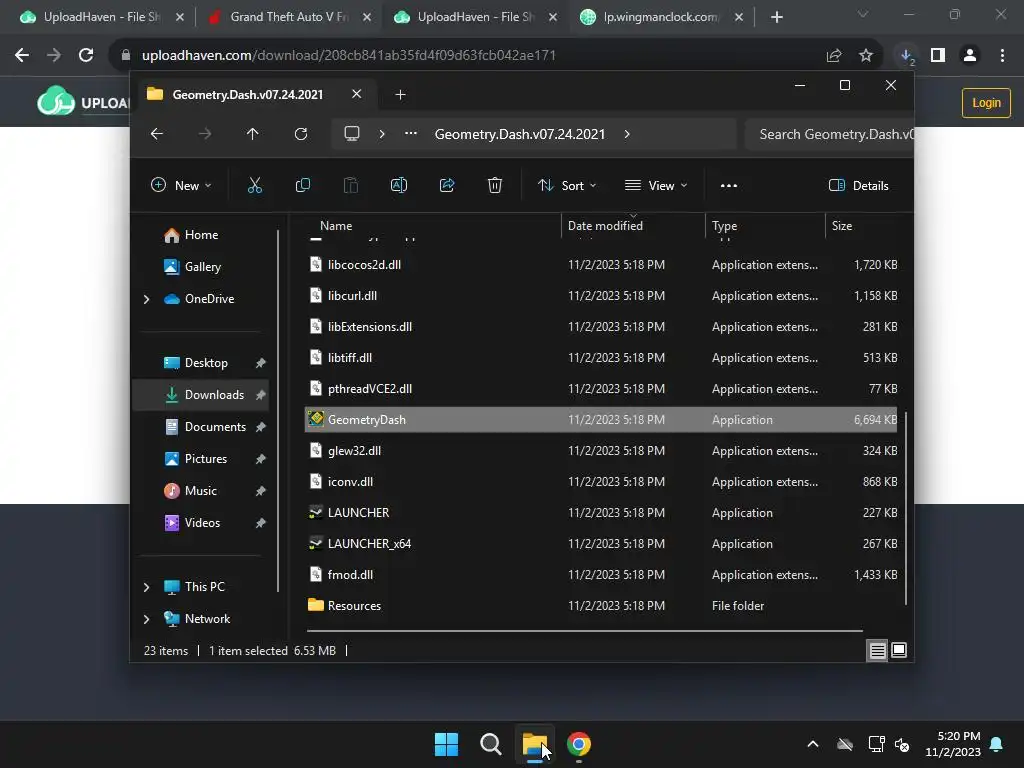
Task: Click the horizontal scrollbar under file list
Action: pos(584,631)
